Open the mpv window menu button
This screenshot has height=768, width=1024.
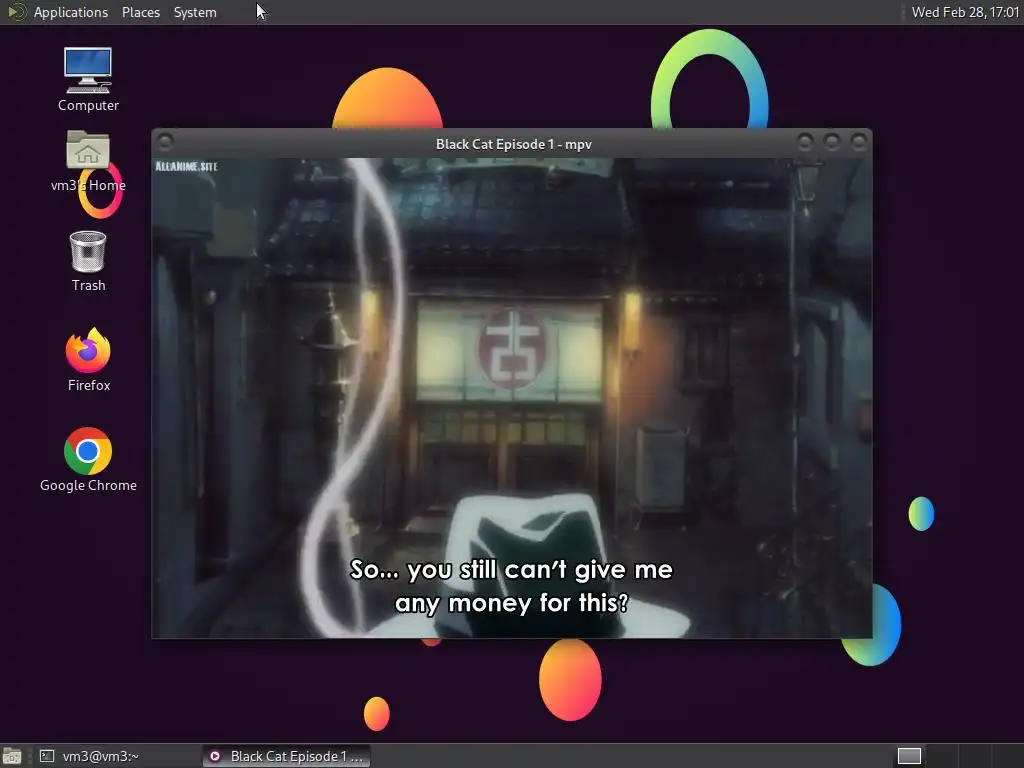coord(165,142)
